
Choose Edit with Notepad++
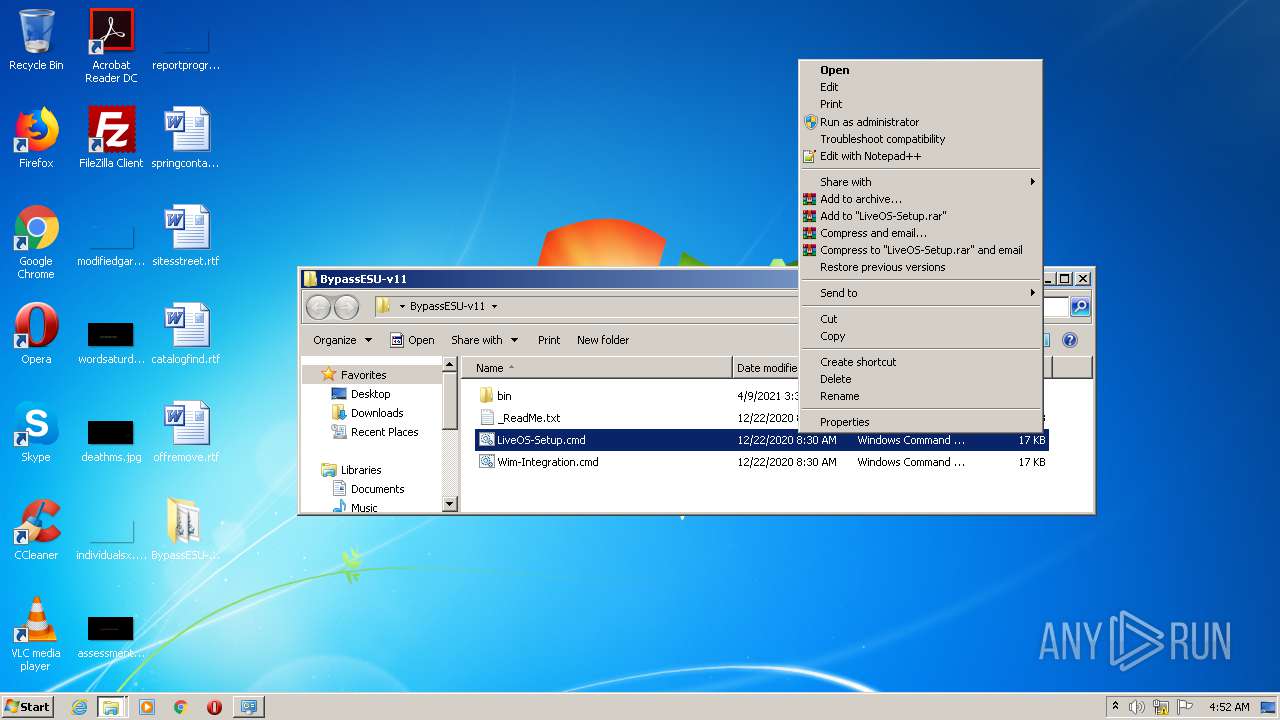920,156
